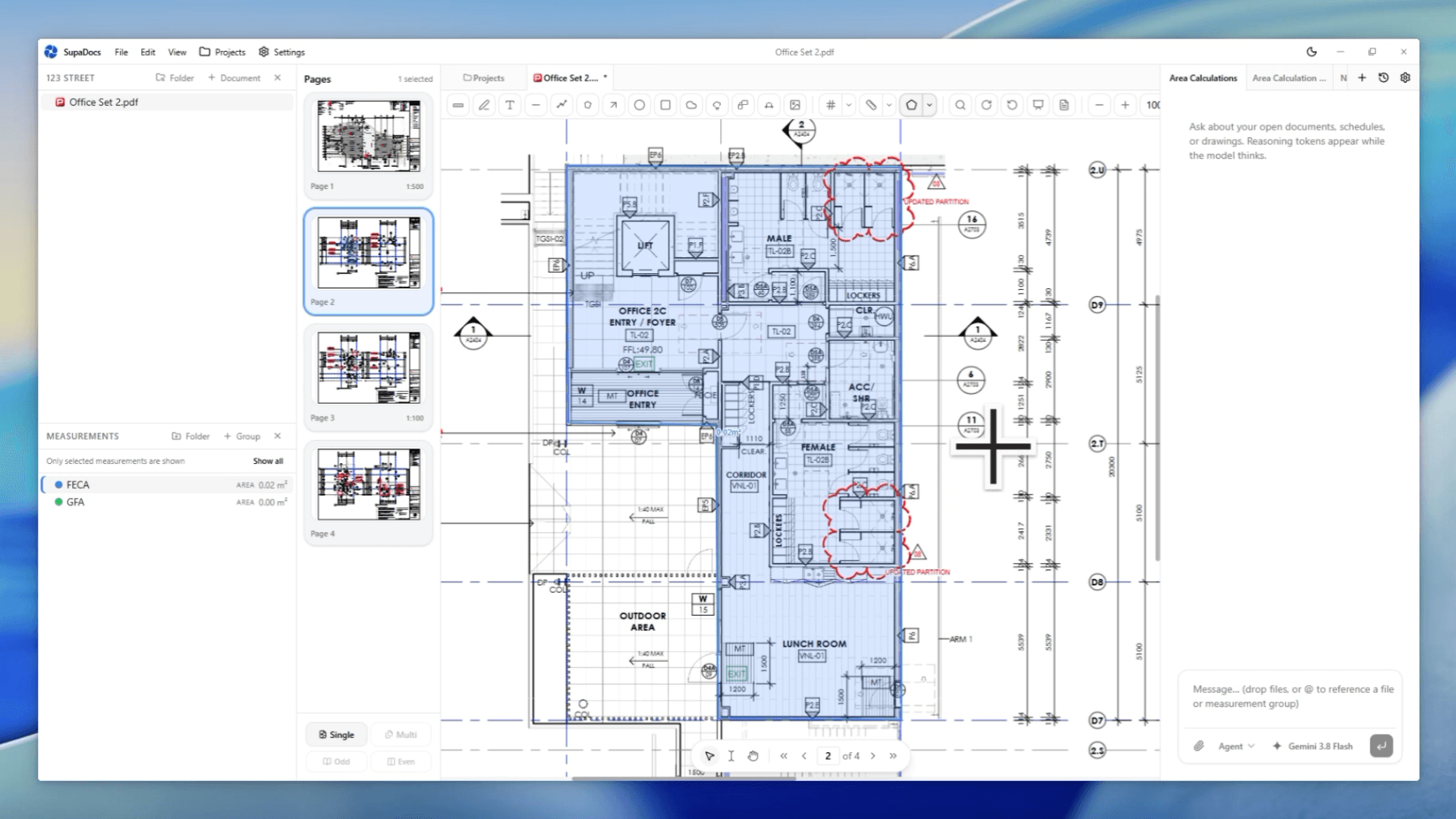Click Show all measurements link
The height and width of the screenshot is (819, 1456).
click(x=268, y=461)
